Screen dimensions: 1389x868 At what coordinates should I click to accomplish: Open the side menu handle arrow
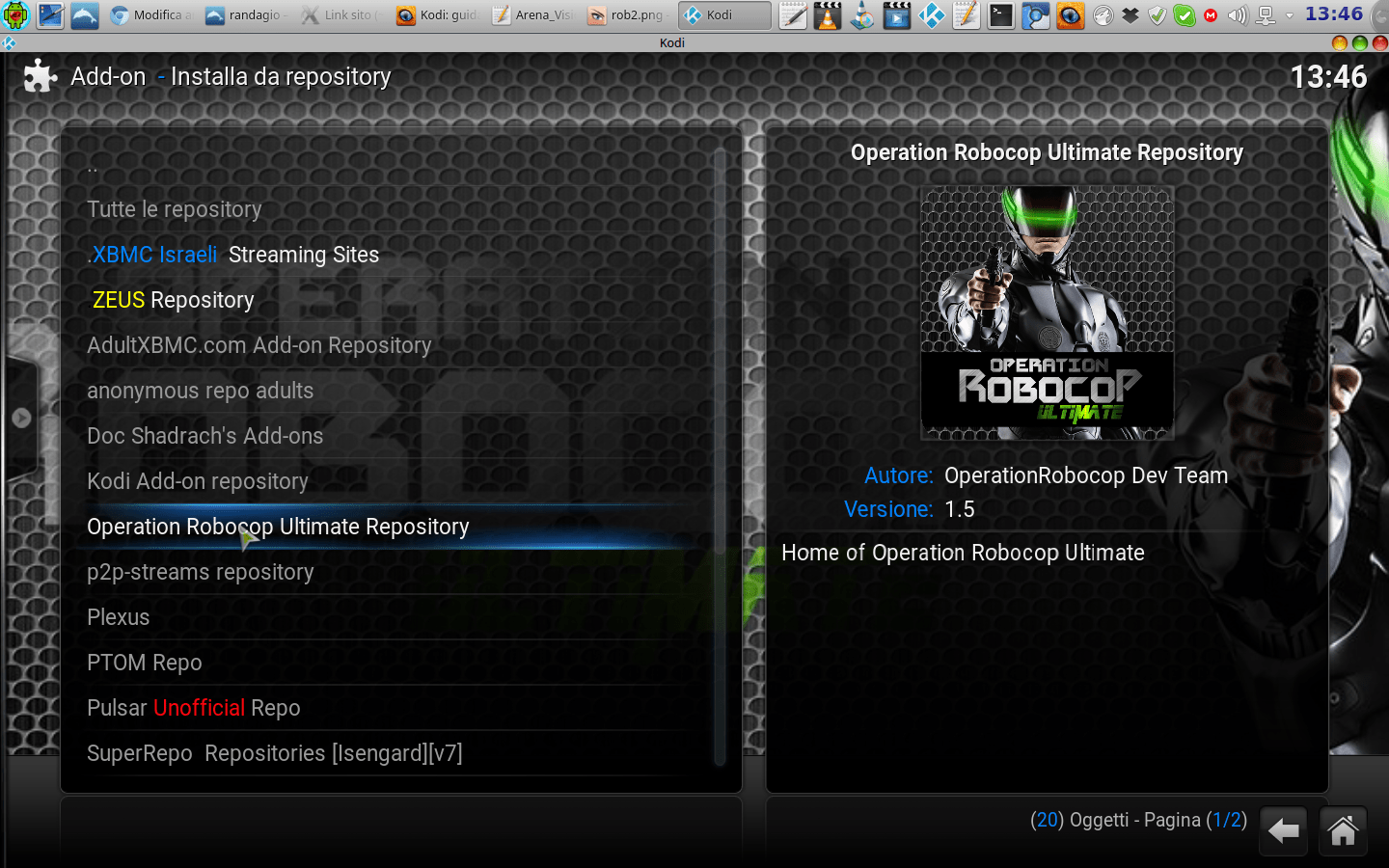[x=21, y=418]
